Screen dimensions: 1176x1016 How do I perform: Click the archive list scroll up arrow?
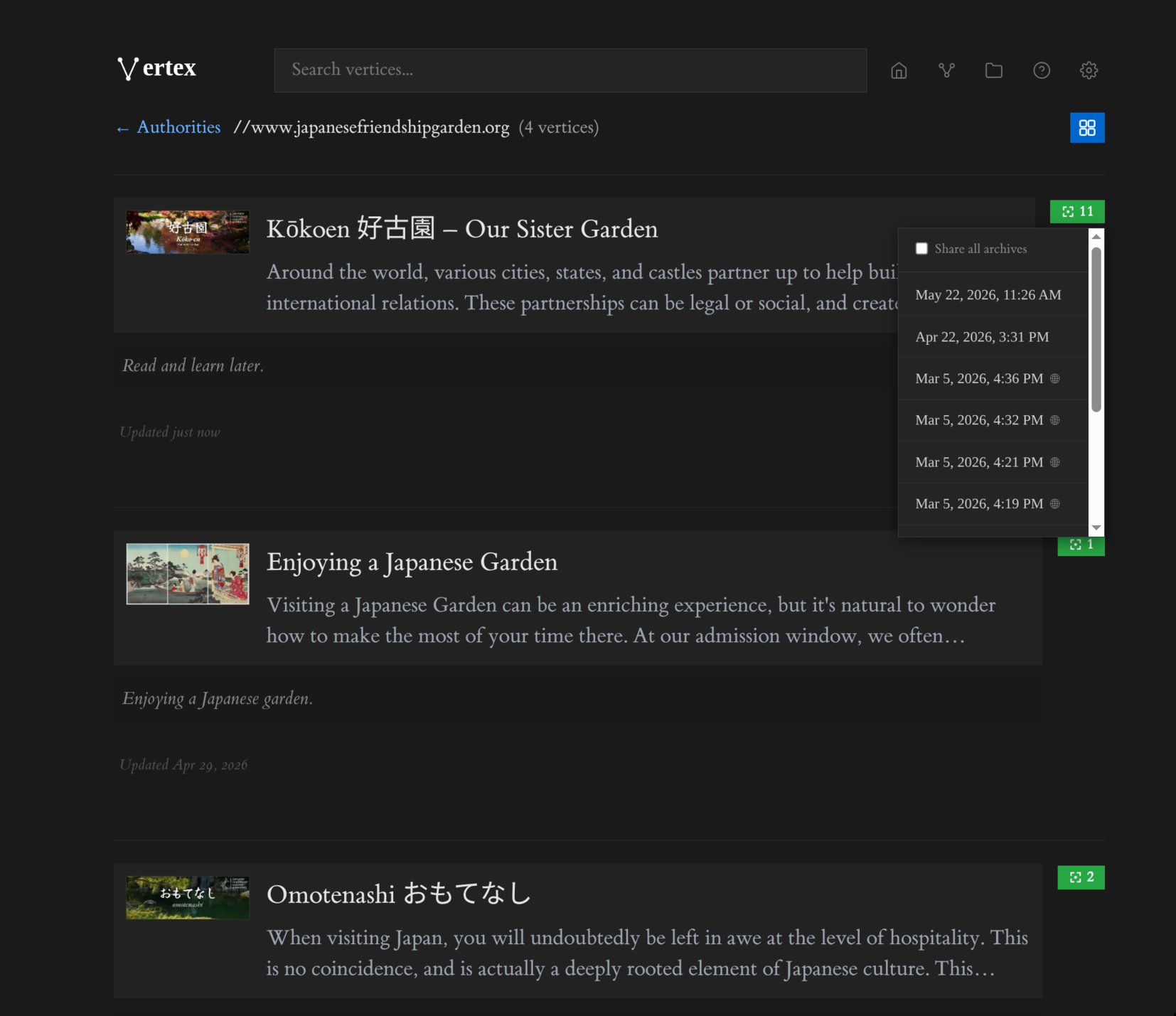tap(1096, 236)
